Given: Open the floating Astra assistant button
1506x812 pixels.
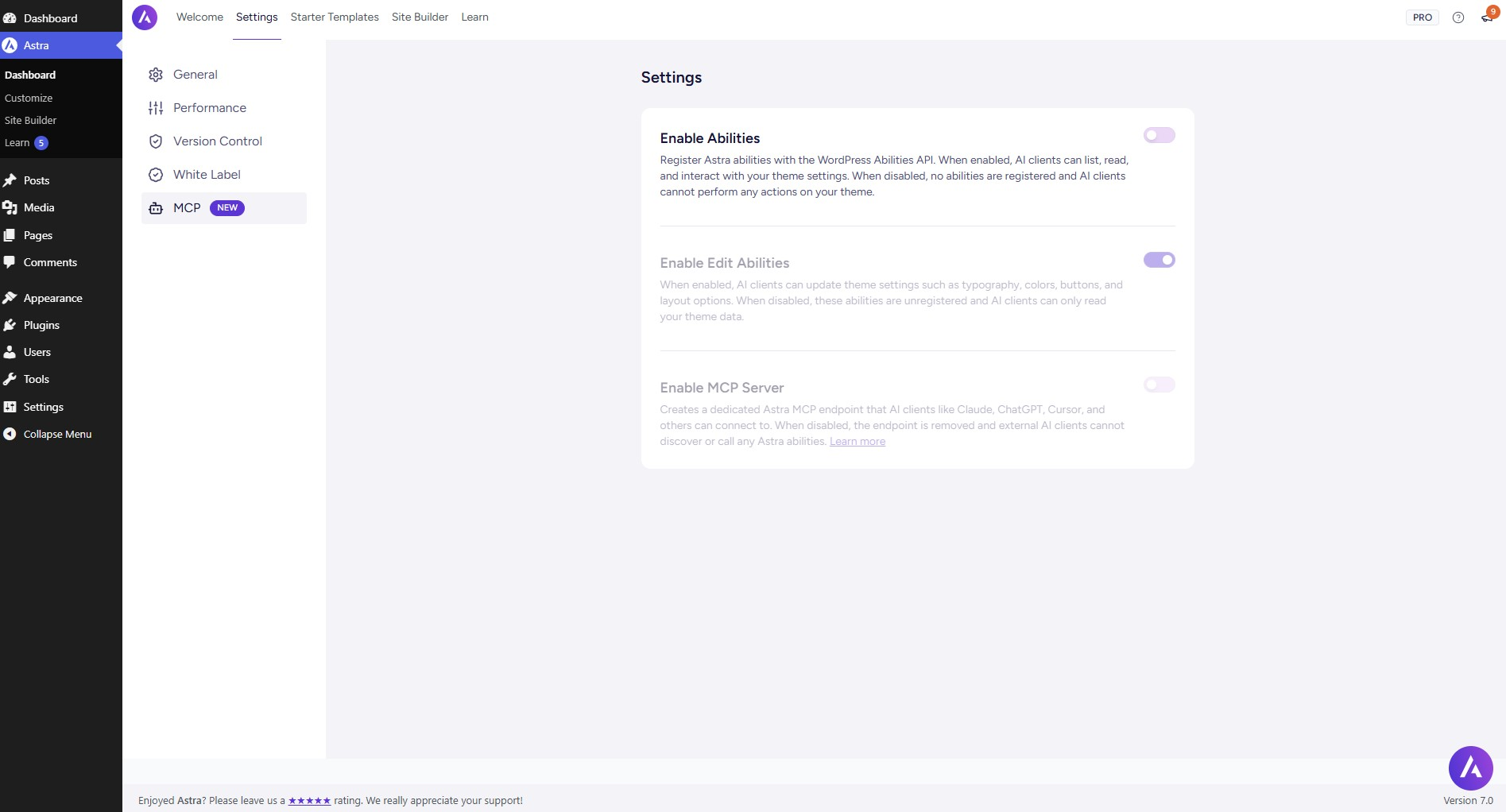Looking at the screenshot, I should pyautogui.click(x=1471, y=768).
